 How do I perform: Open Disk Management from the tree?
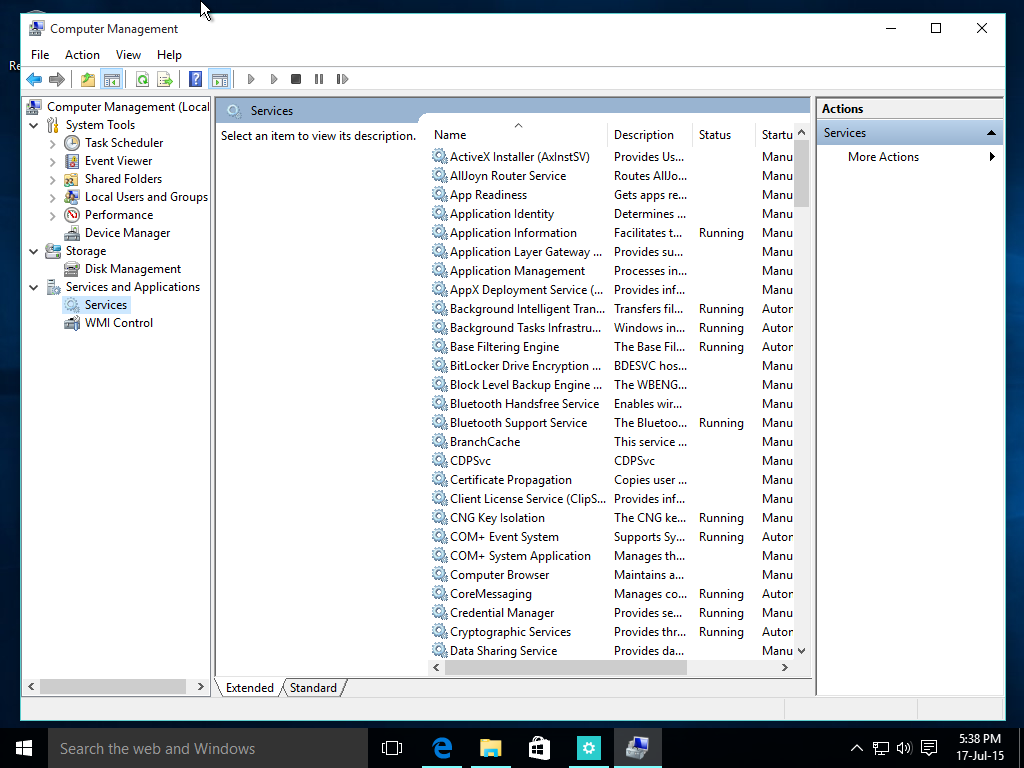click(x=133, y=268)
